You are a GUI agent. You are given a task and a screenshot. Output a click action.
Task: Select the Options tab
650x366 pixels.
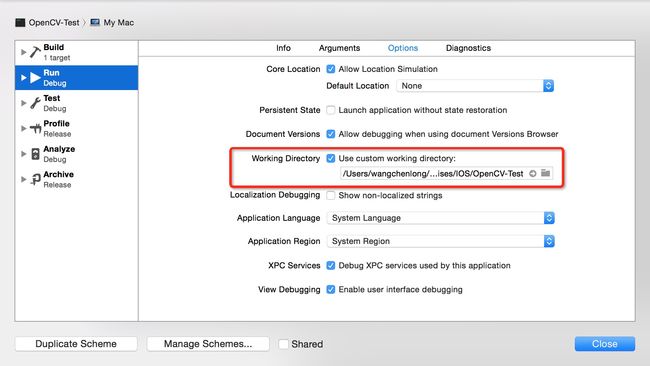click(403, 48)
